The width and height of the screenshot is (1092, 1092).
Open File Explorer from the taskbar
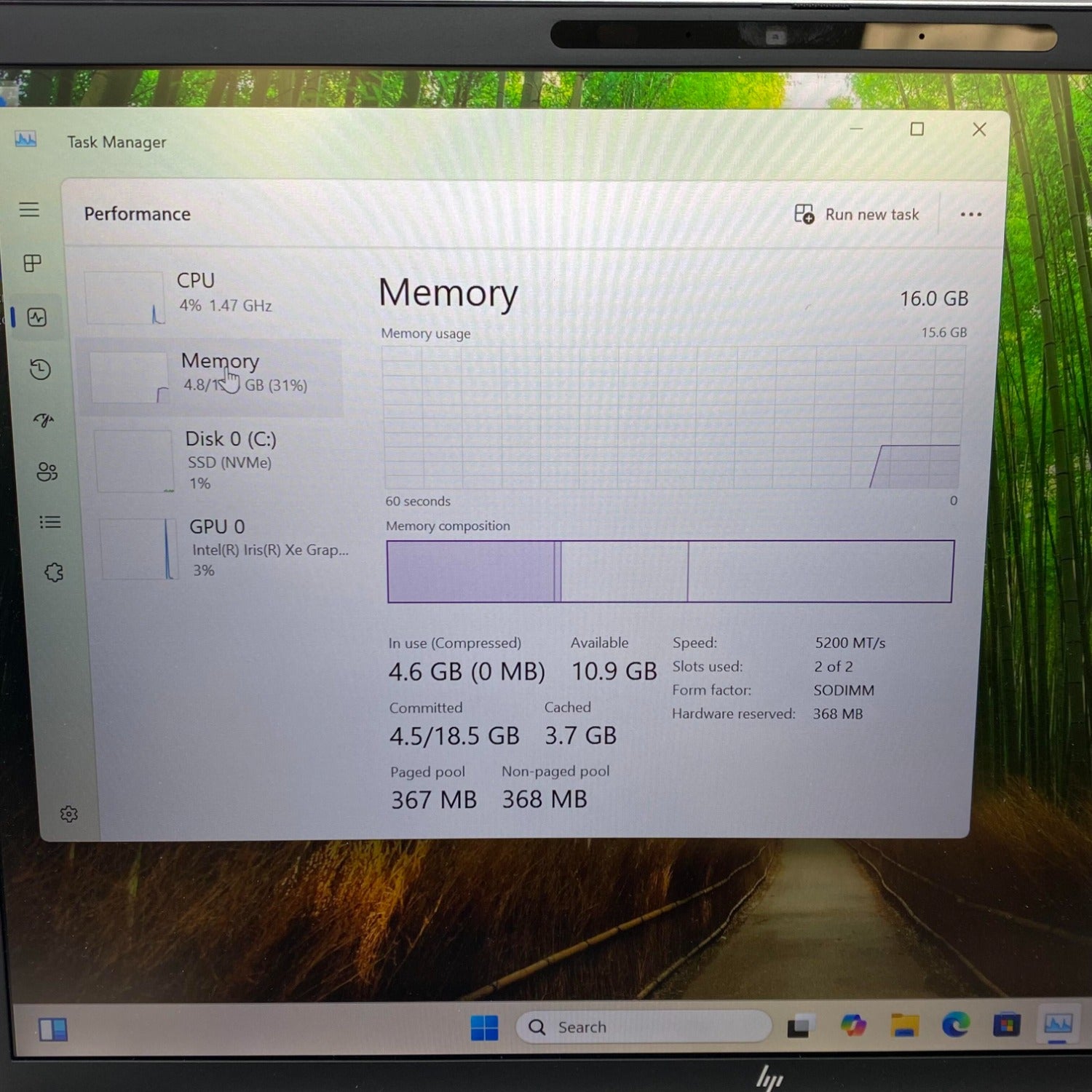(x=904, y=1026)
